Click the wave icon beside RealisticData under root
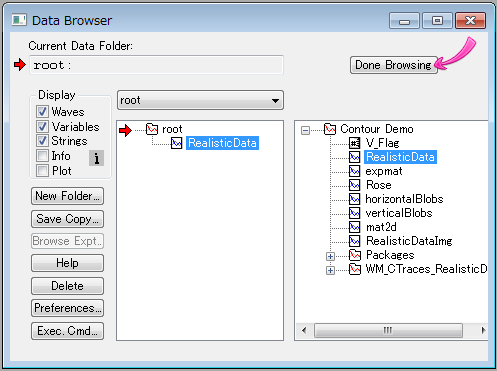 [x=177, y=143]
